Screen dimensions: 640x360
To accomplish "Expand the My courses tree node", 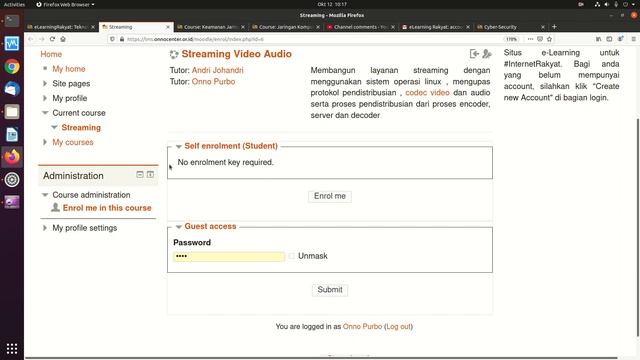I will (45, 142).
